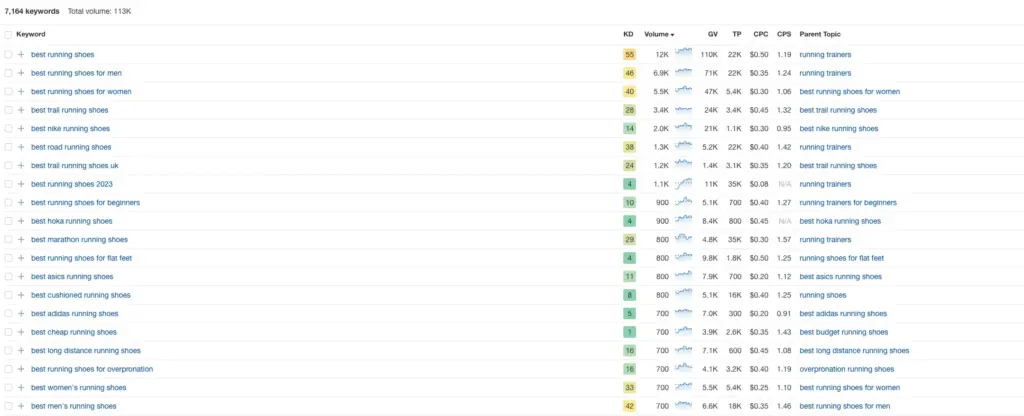Tick the select-all checkbox in the Keyword header
The height and width of the screenshot is (416, 1024).
9,34
